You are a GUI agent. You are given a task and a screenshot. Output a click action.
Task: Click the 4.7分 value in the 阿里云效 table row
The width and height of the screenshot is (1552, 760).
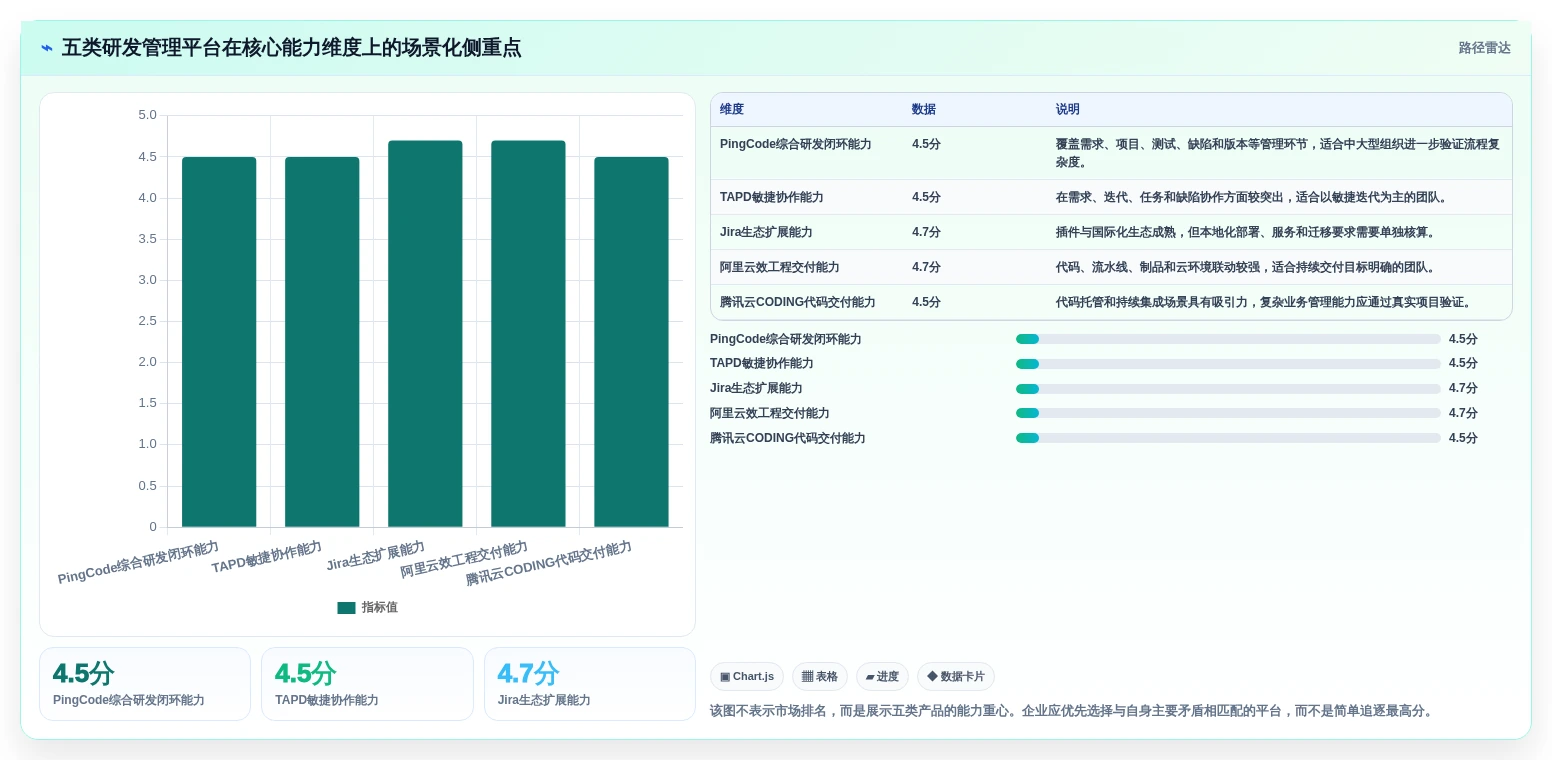pos(926,267)
